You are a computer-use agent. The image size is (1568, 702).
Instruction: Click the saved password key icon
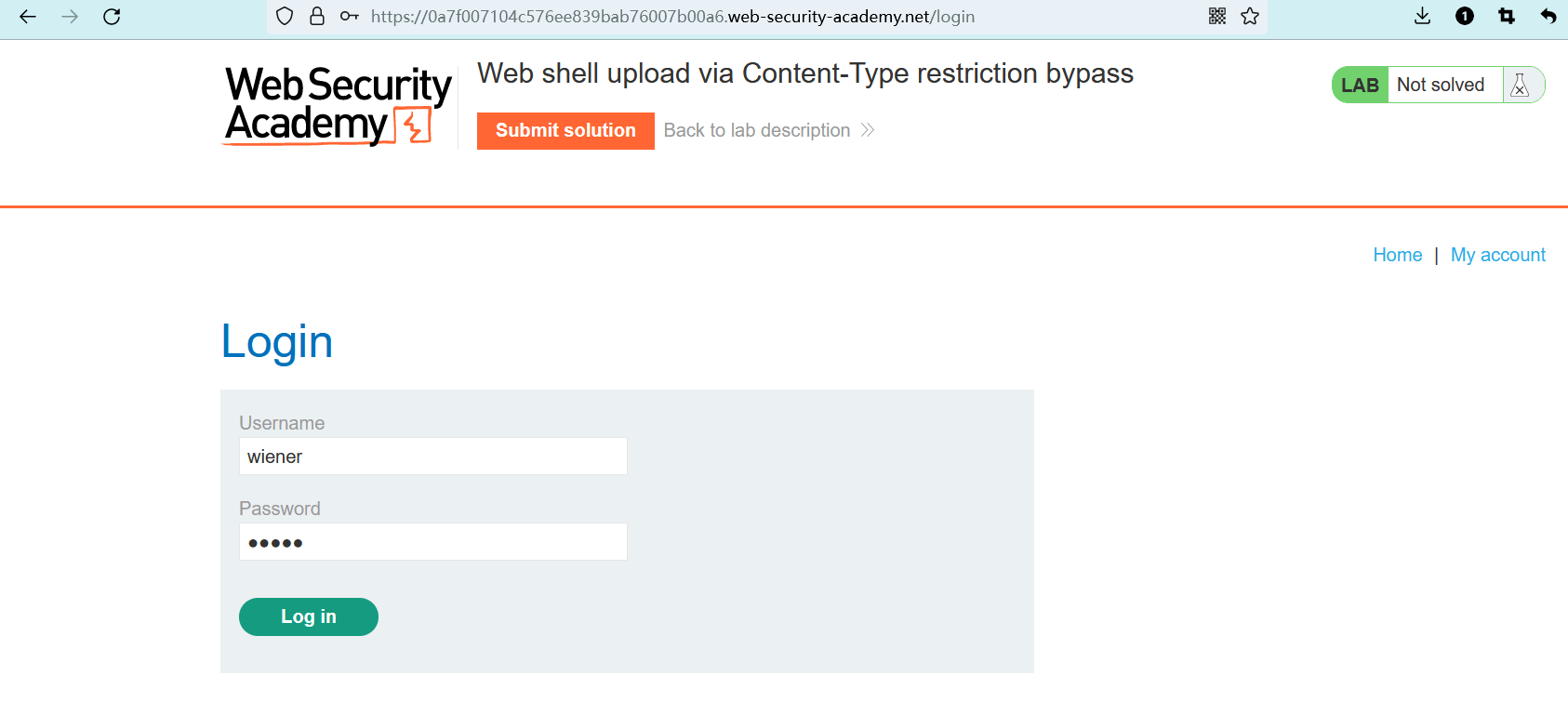350,17
